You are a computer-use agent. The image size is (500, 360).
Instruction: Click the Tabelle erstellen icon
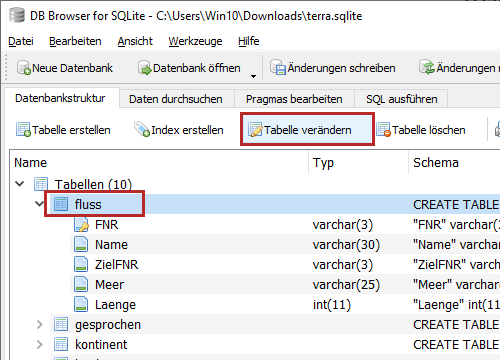point(23,130)
